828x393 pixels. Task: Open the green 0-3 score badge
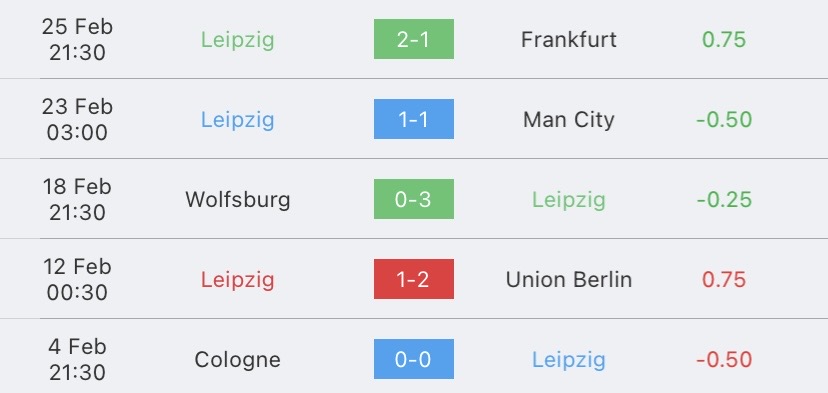coord(413,199)
